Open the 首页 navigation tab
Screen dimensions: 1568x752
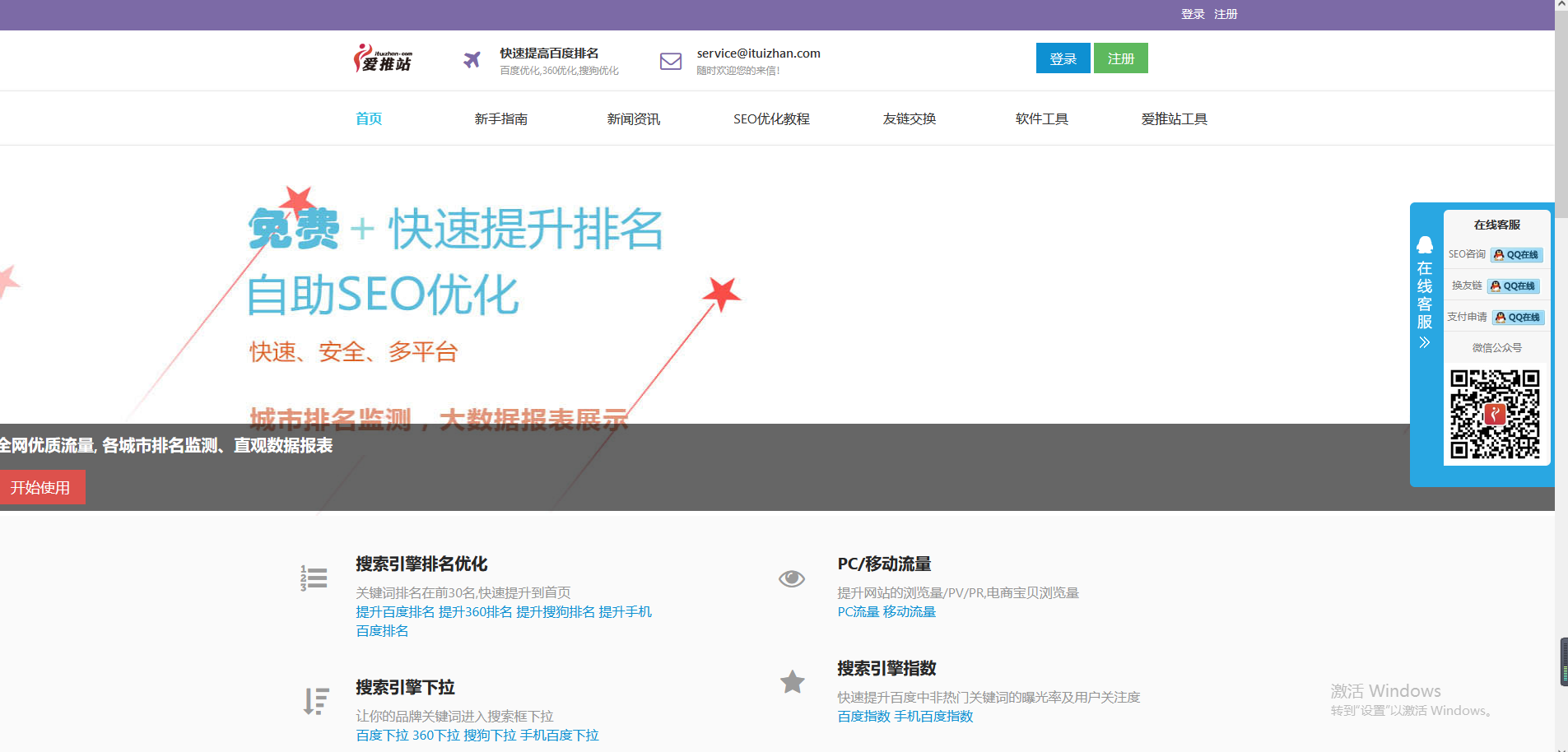coord(369,118)
